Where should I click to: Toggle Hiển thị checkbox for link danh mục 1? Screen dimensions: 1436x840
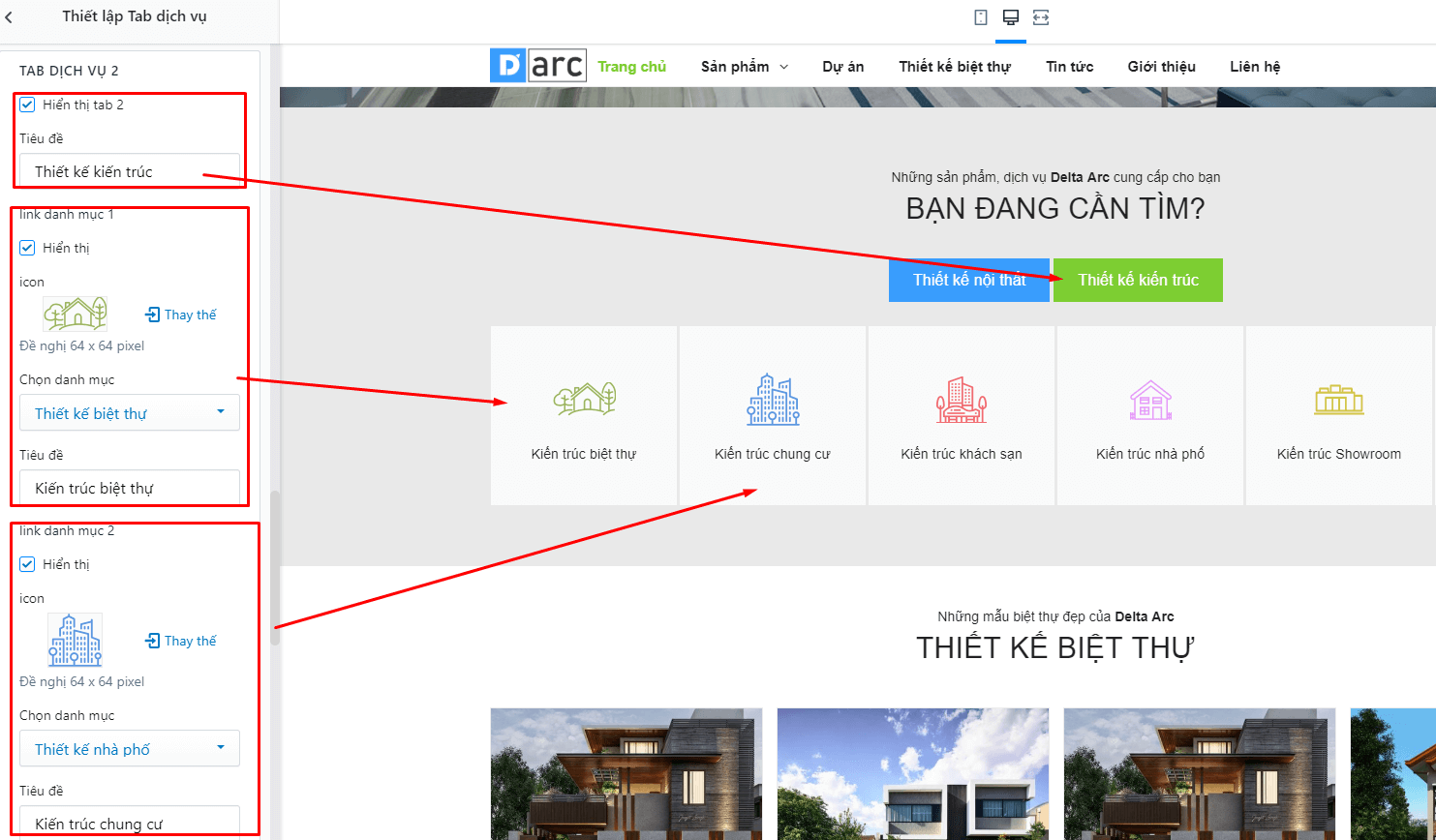[x=27, y=248]
